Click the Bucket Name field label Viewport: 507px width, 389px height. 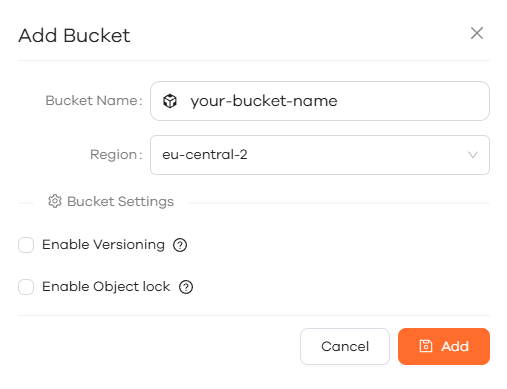94,101
